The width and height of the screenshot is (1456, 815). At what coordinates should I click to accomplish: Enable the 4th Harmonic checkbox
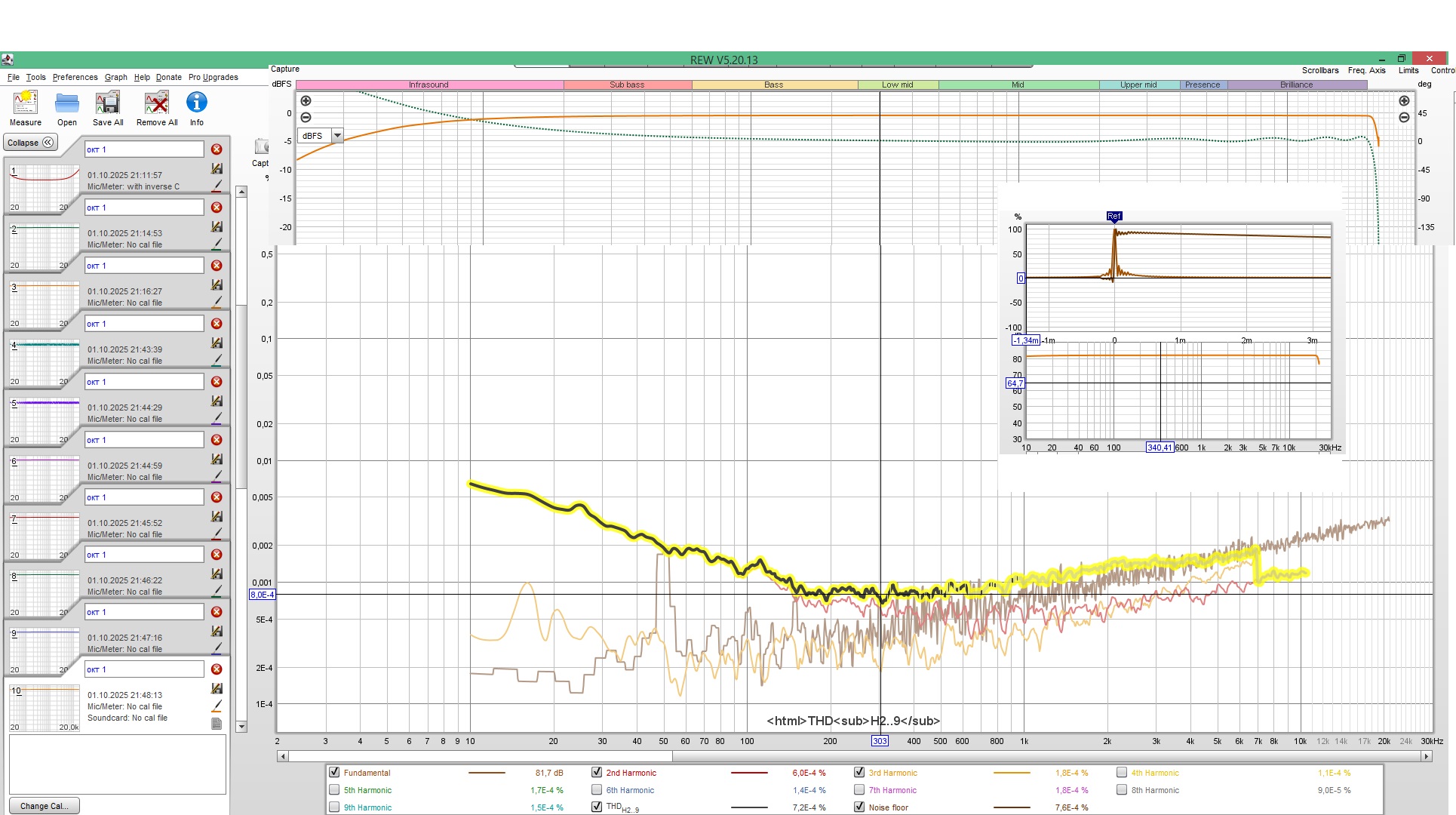tap(1122, 772)
